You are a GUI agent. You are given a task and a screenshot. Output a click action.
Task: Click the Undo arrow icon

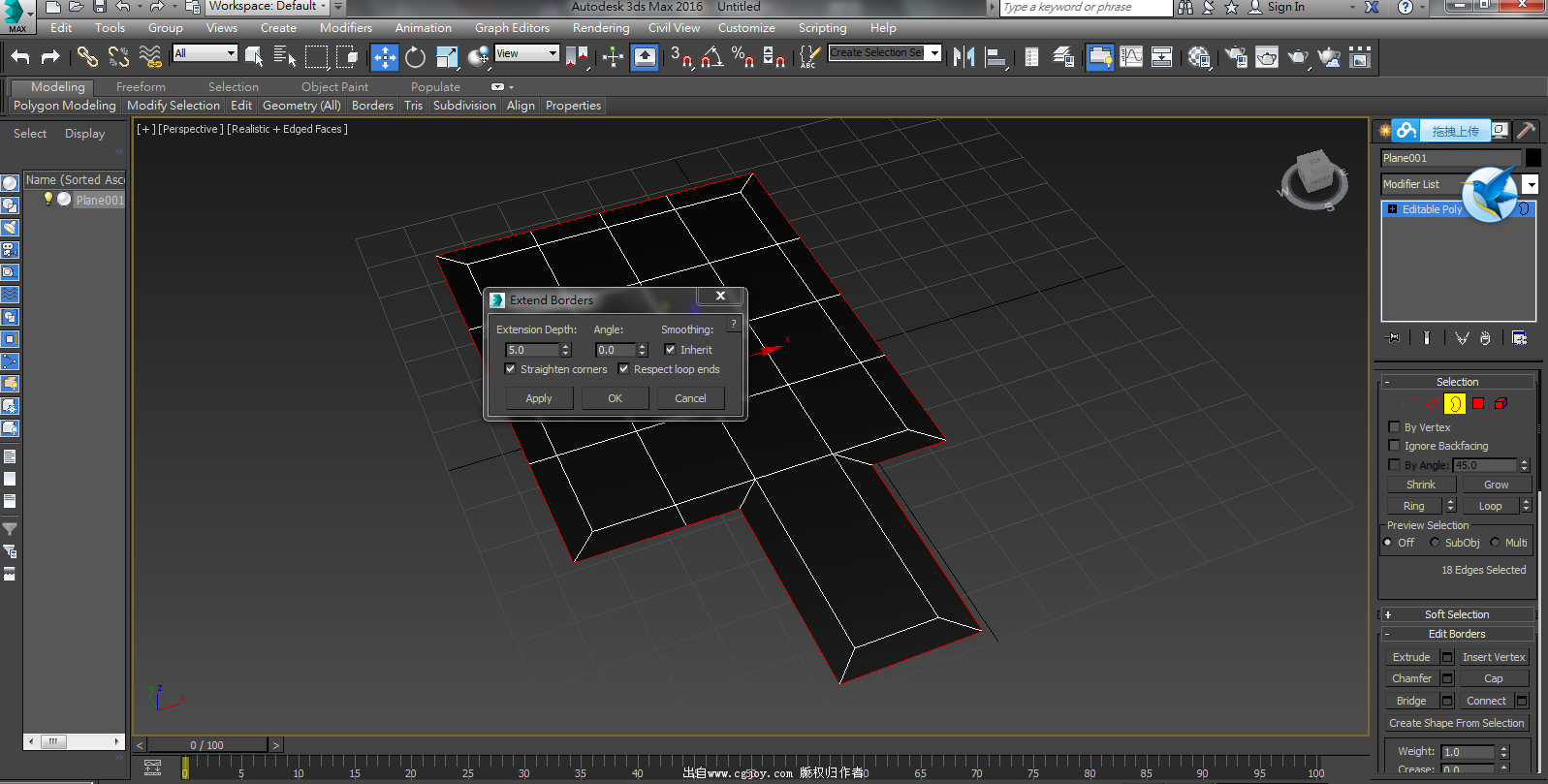click(x=20, y=57)
